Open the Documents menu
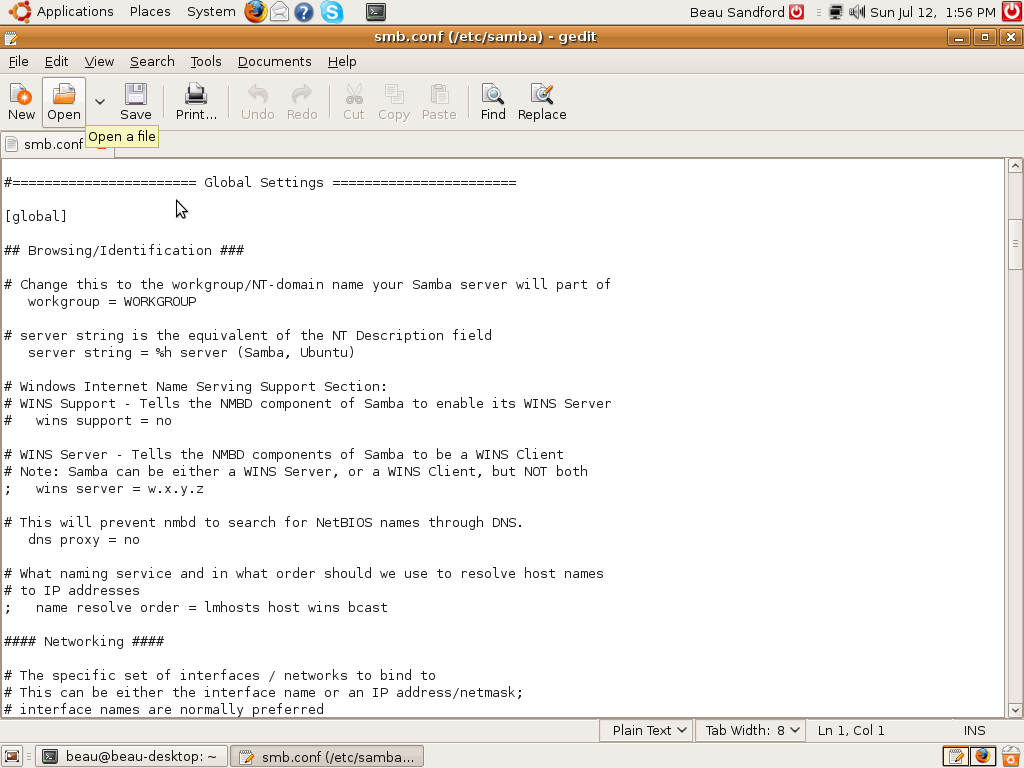Screen dimensions: 1024x768 pos(274,61)
